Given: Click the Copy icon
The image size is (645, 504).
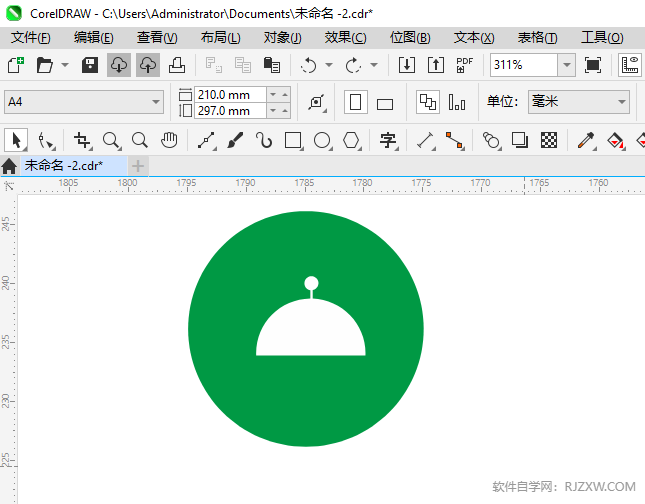Looking at the screenshot, I should [x=243, y=65].
